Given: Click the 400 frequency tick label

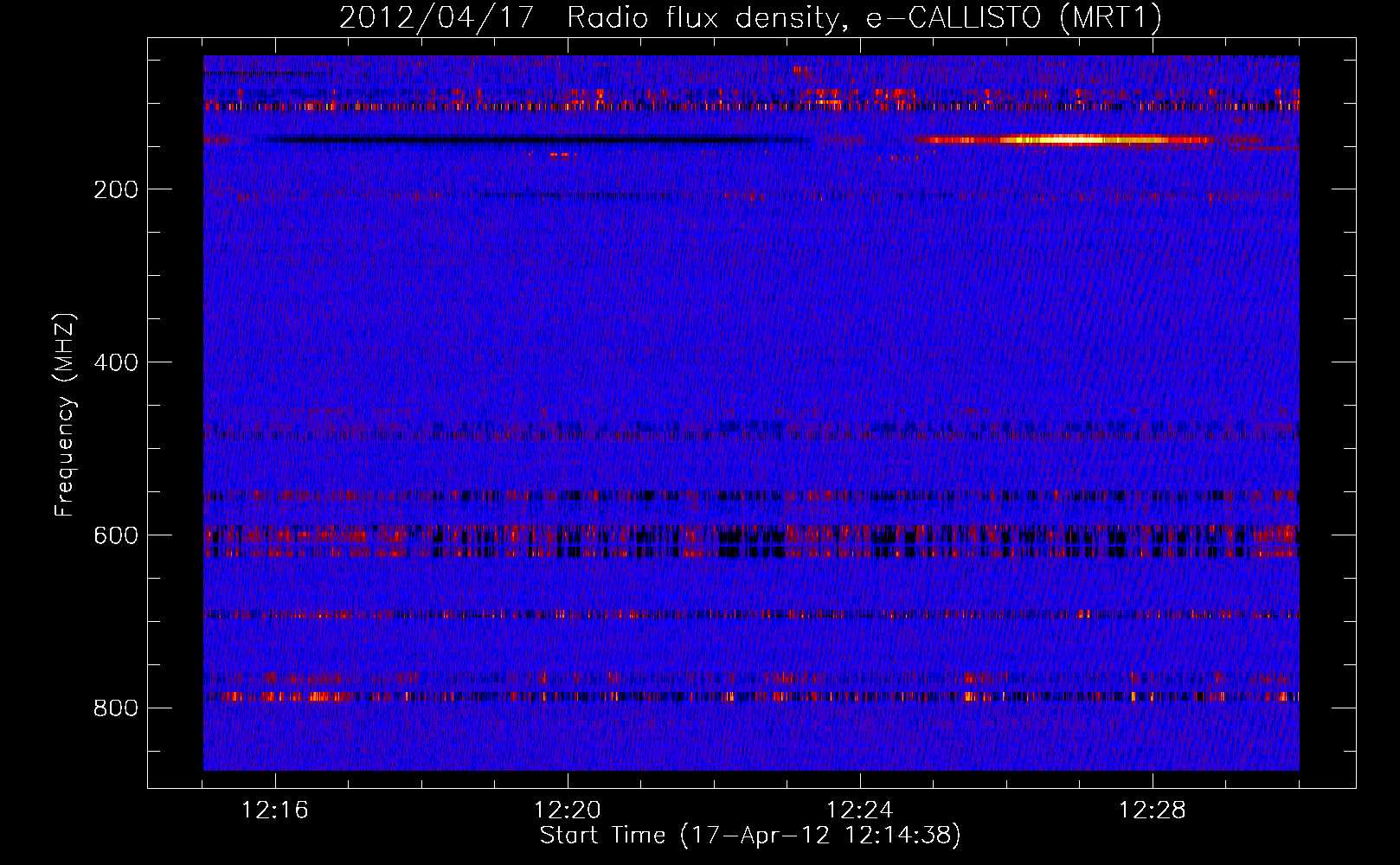Looking at the screenshot, I should 116,362.
